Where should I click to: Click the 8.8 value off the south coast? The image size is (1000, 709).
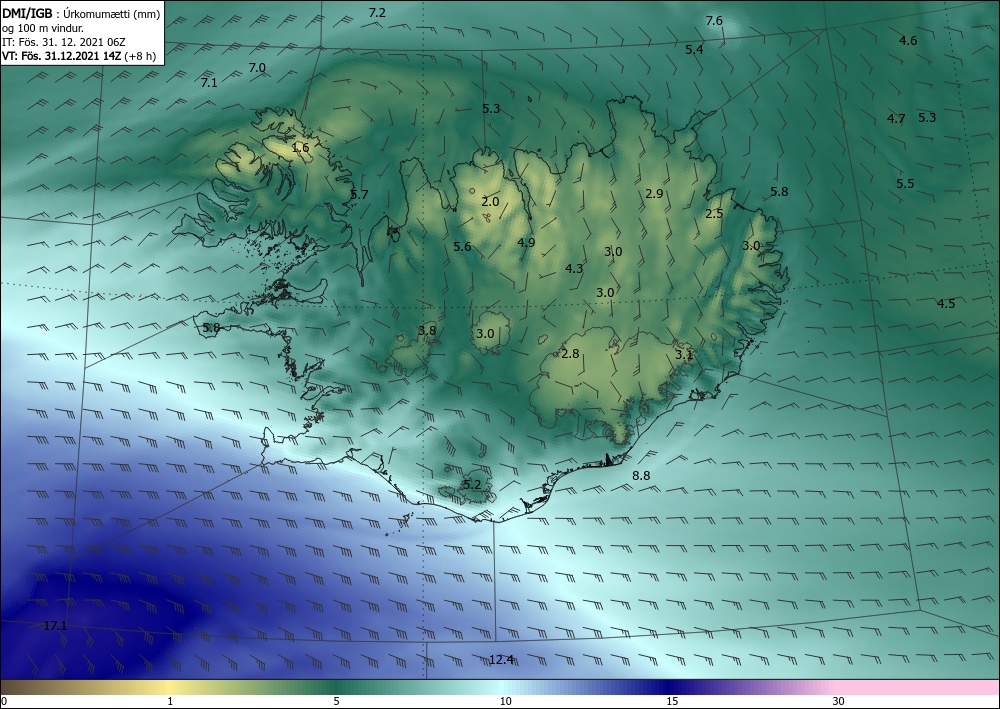641,476
